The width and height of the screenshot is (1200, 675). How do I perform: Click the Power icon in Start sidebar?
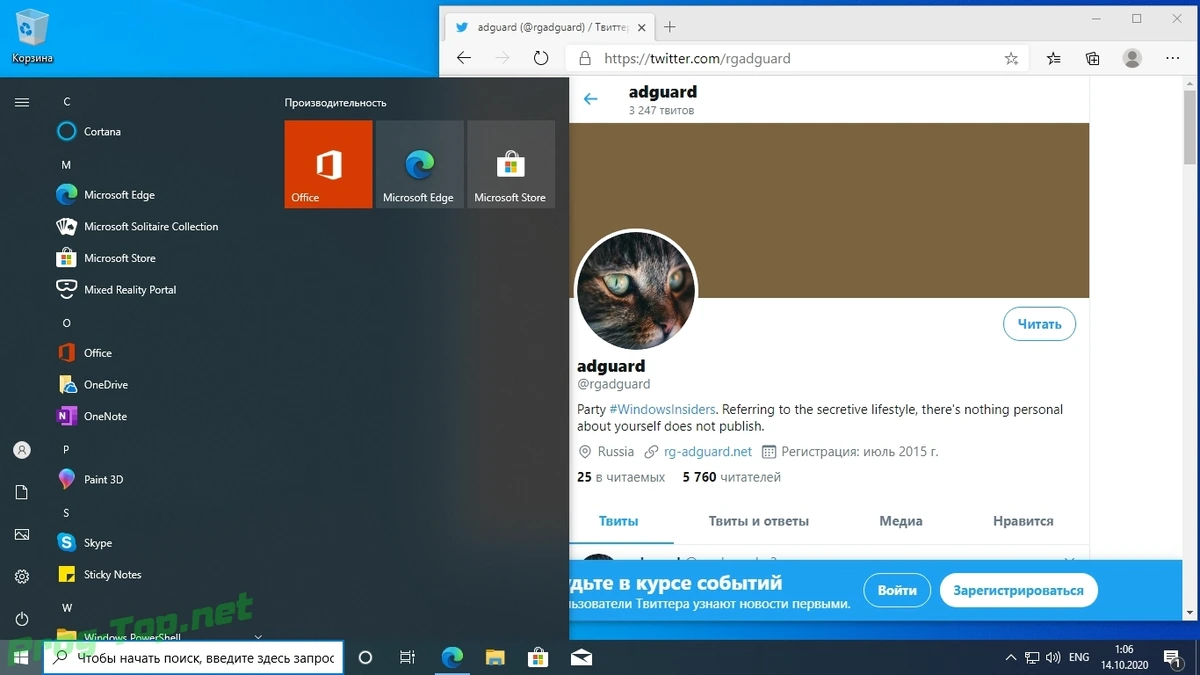[x=22, y=619]
